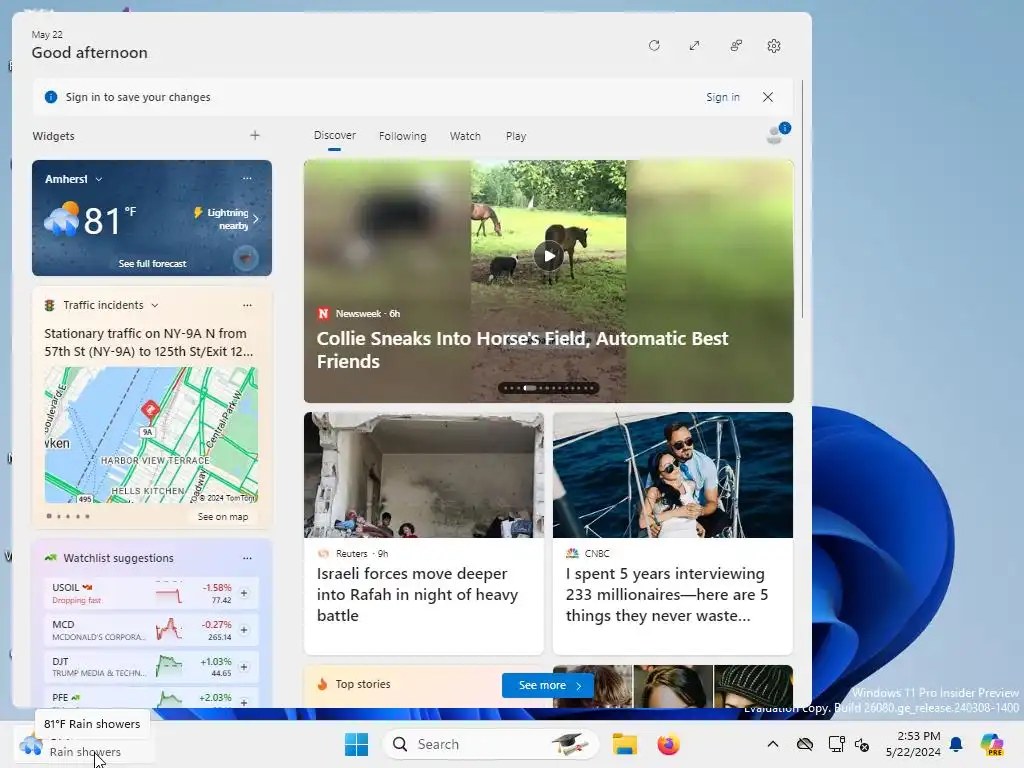Open the DJT Trump Media stock row
This screenshot has width=1024, height=768.
click(x=151, y=667)
